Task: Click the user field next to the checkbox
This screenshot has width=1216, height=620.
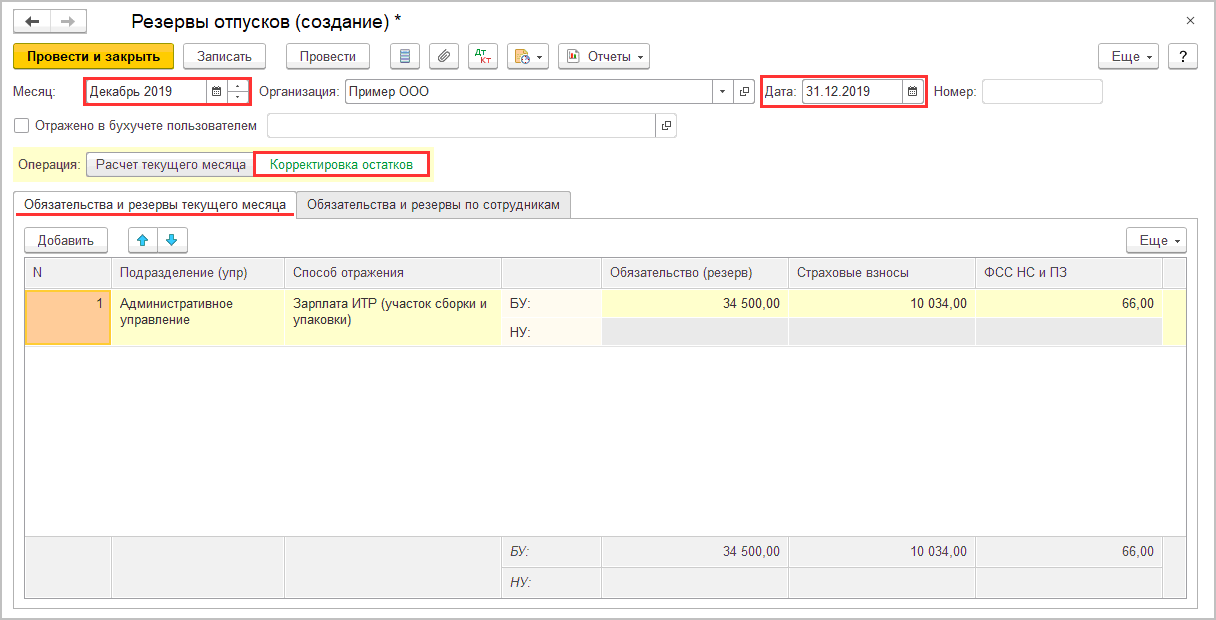Action: [x=461, y=126]
